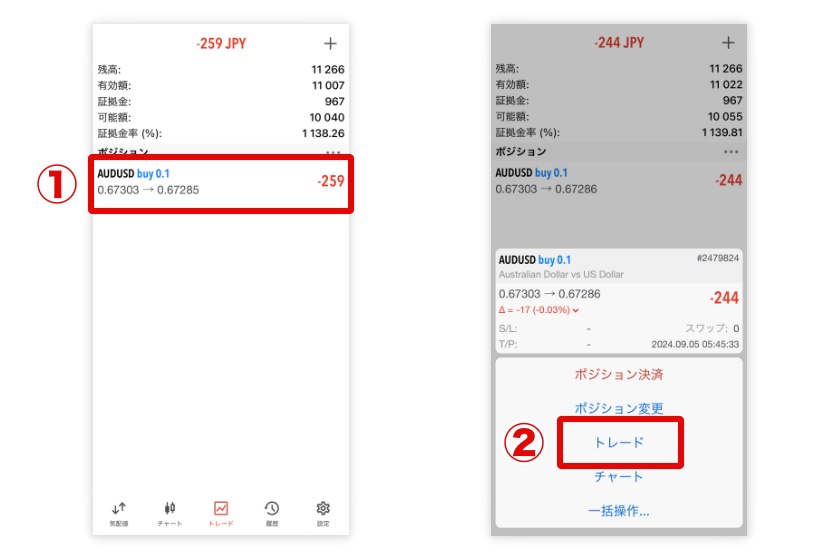Open the 履歴 history clock icon
The width and height of the screenshot is (840, 560).
coord(272,508)
